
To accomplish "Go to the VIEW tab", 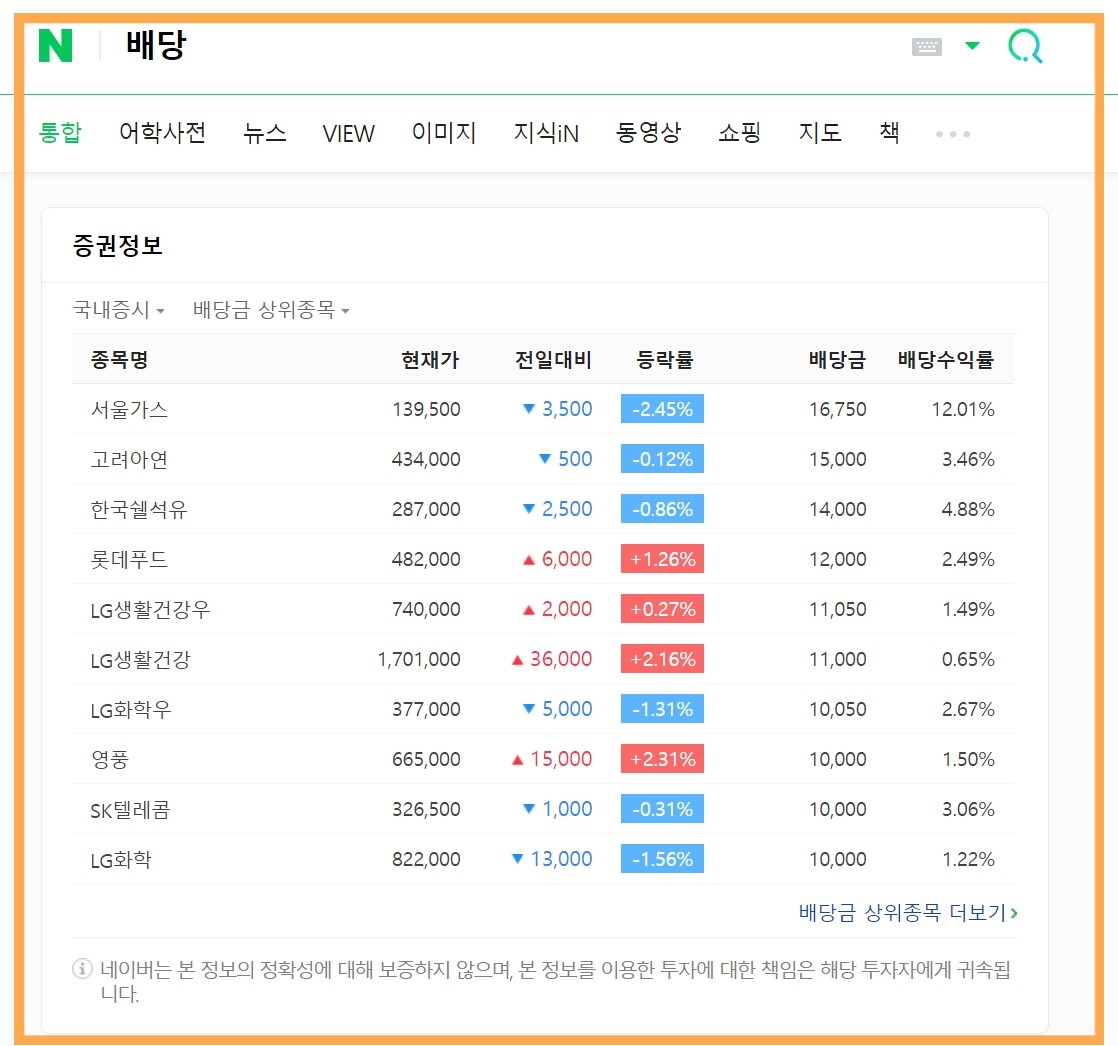I will pos(348,133).
